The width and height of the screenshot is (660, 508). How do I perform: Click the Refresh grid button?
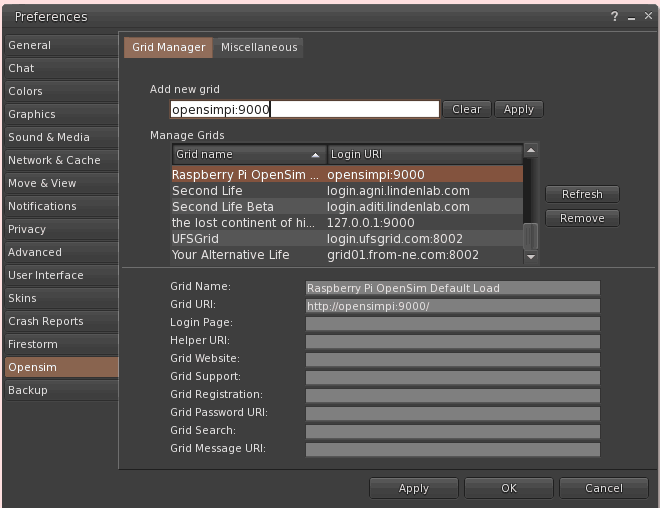pos(582,194)
